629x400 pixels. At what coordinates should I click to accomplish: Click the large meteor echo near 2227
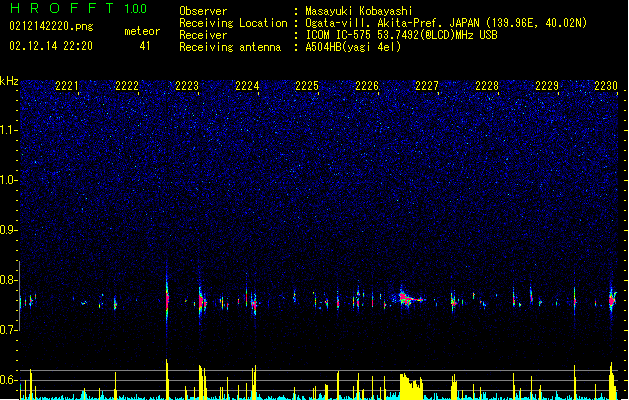[409, 298]
